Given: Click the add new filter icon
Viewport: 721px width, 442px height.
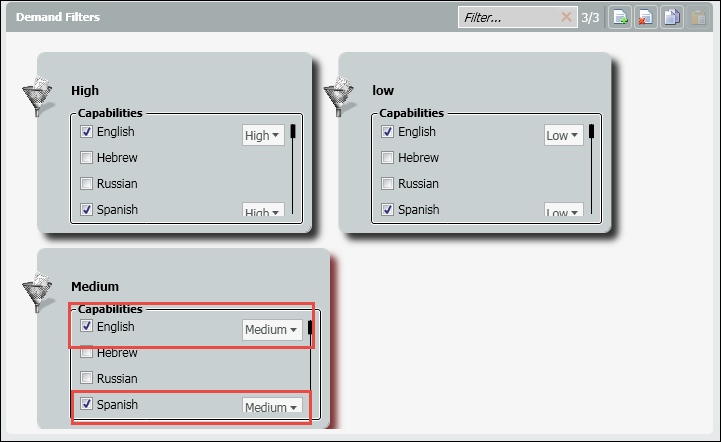Looking at the screenshot, I should [621, 17].
